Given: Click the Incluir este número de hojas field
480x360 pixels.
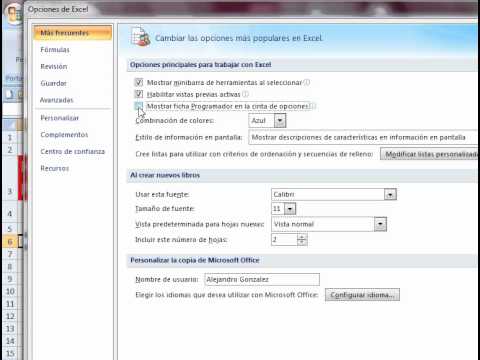Looking at the screenshot, I should pyautogui.click(x=284, y=239).
